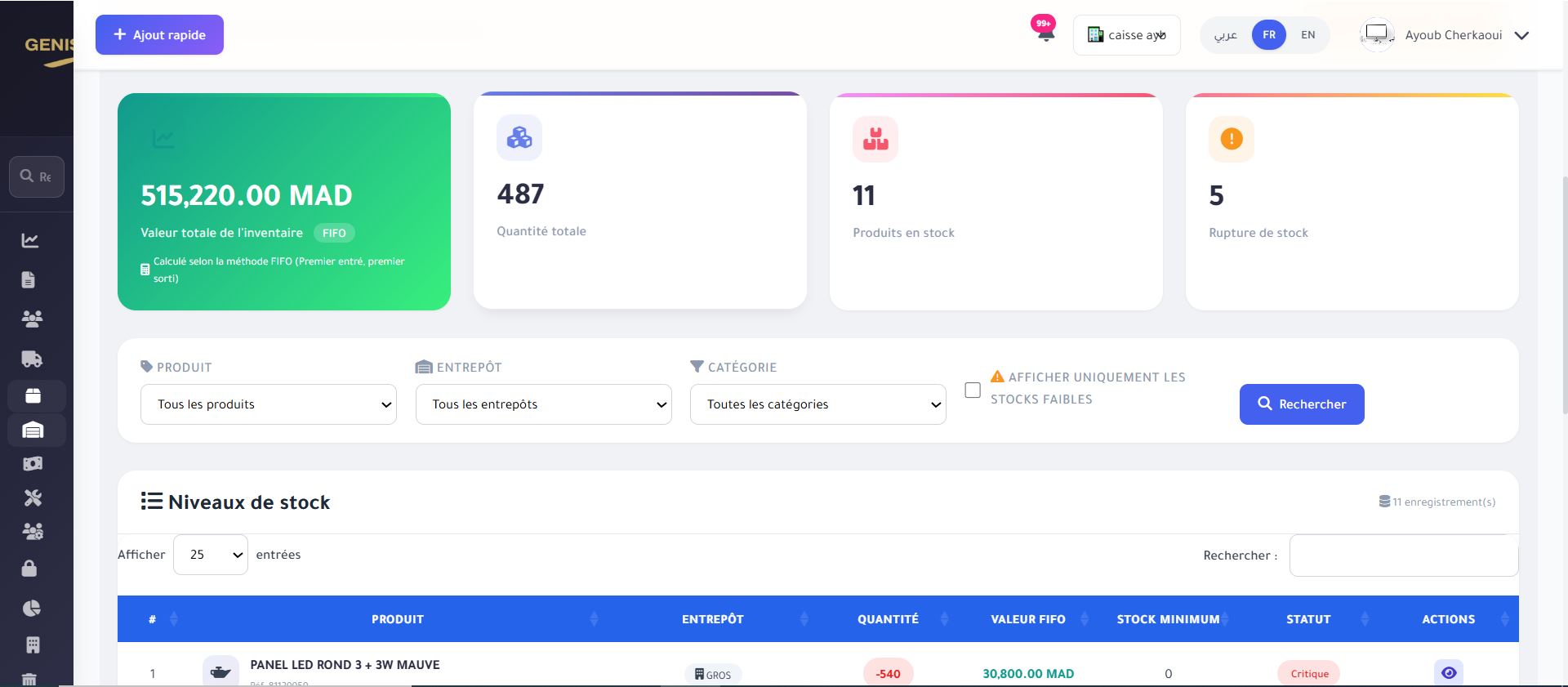The width and height of the screenshot is (1568, 687).
Task: Click the product thumbnail for PANEL LED ROND
Action: [x=220, y=671]
